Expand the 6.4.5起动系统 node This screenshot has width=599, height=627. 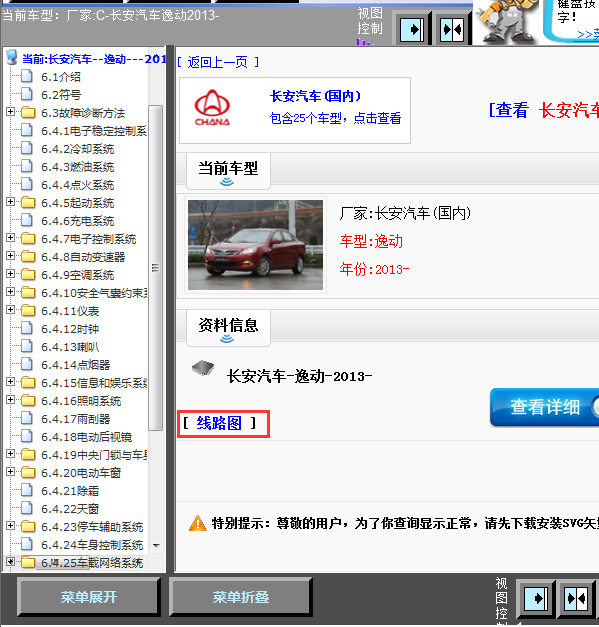click(x=11, y=202)
